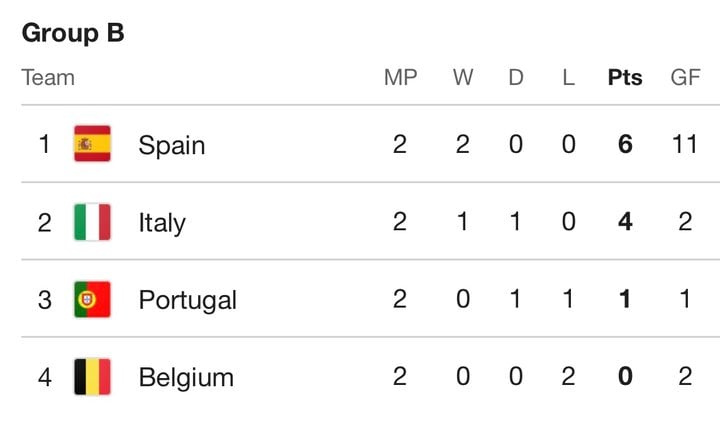Click Italy's 4 points value
This screenshot has height=431, width=720.
(625, 222)
